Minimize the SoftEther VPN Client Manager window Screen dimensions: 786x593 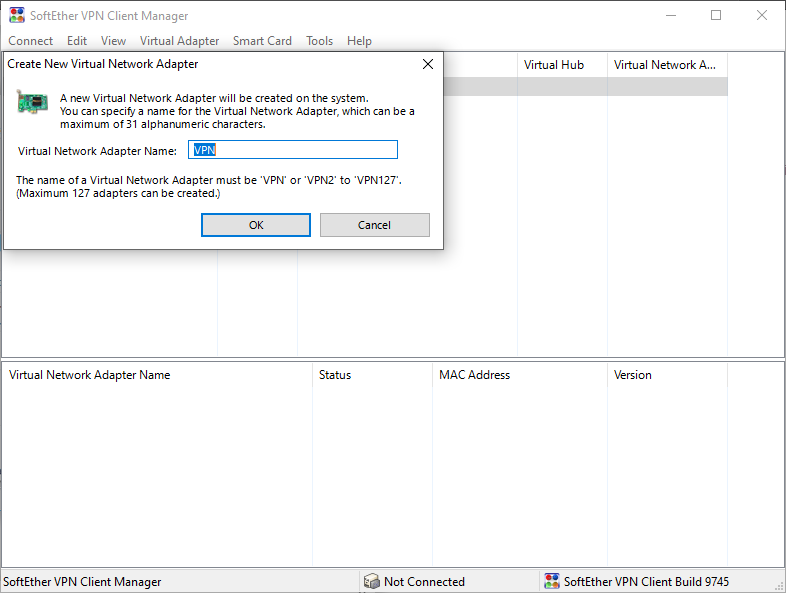tap(671, 16)
